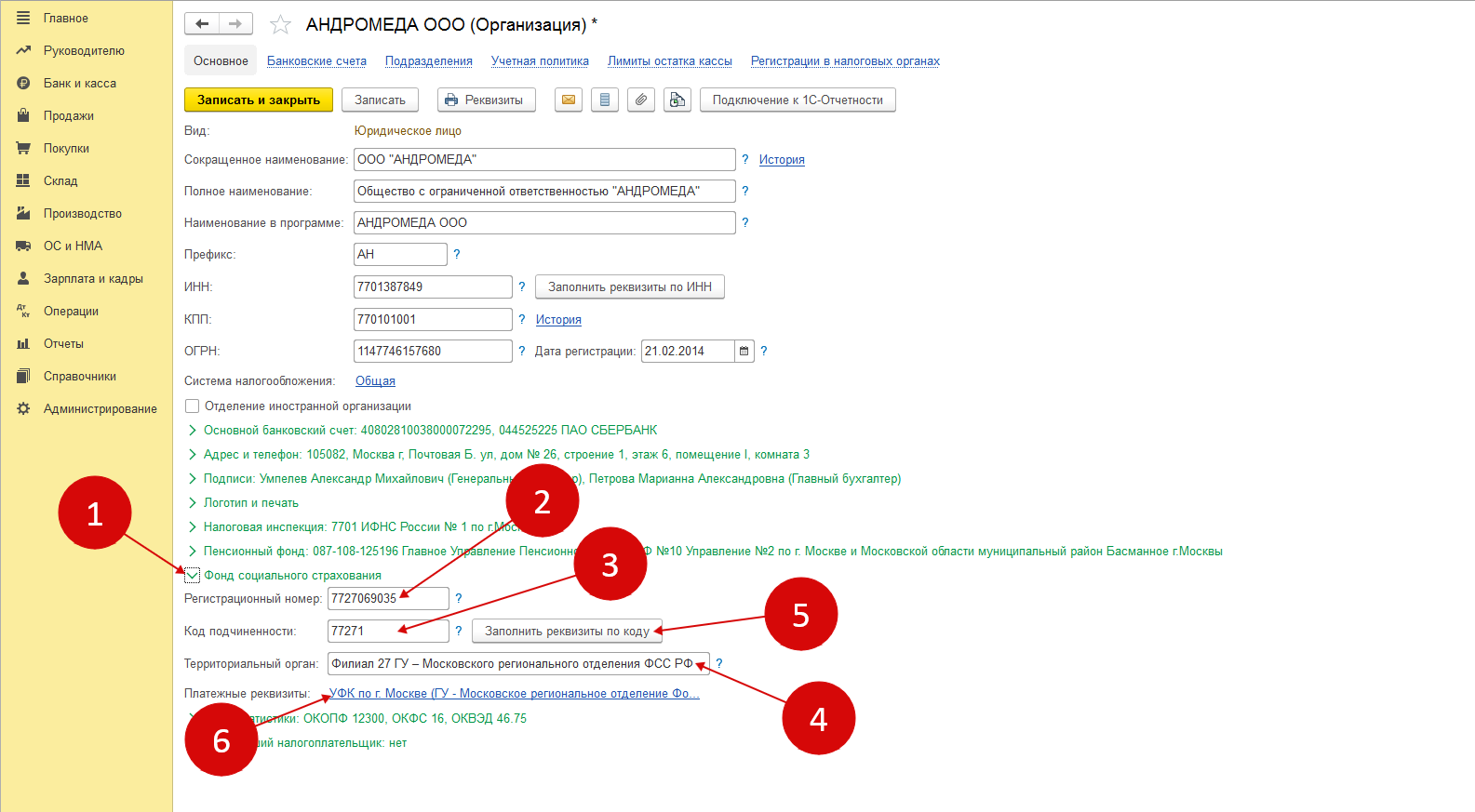Expand Основной банковский счет section
Image resolution: width=1475 pixels, height=812 pixels.
pos(193,431)
